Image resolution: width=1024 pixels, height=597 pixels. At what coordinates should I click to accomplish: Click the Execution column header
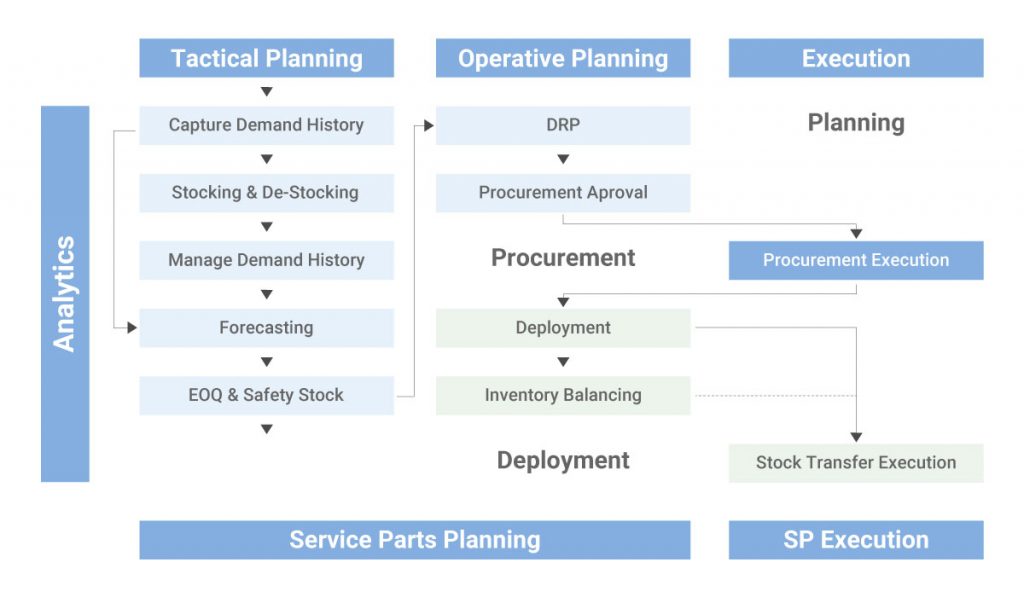coord(856,58)
